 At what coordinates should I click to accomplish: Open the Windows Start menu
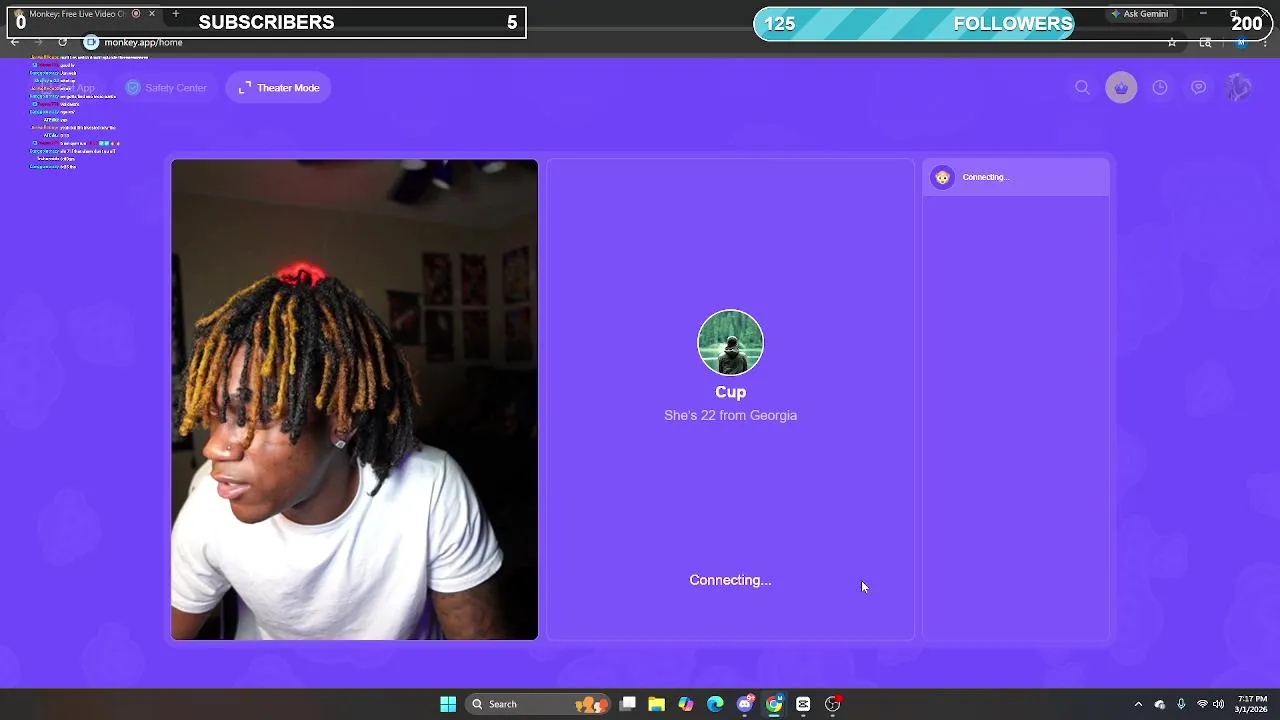point(448,704)
